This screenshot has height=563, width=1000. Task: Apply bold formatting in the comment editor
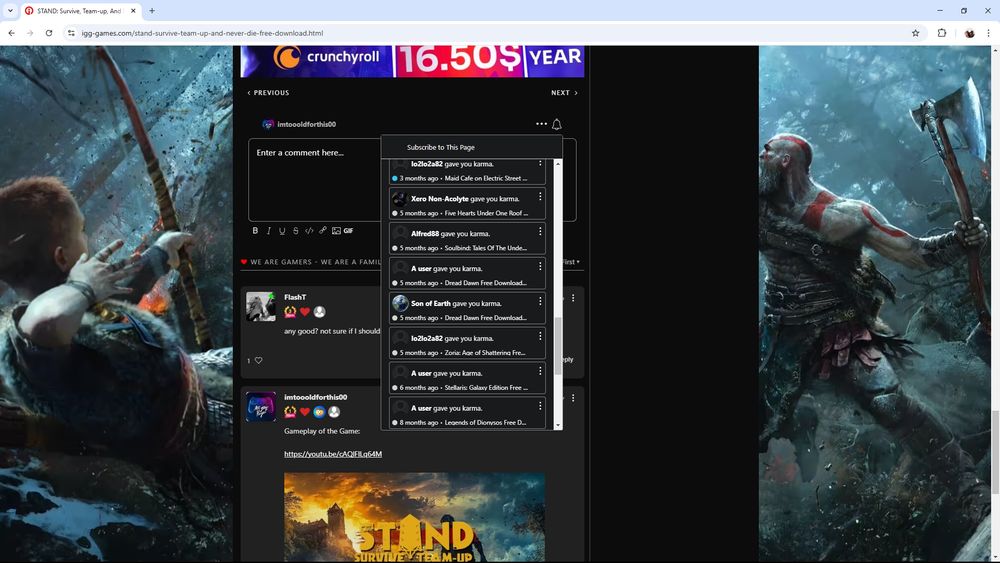[x=255, y=231]
